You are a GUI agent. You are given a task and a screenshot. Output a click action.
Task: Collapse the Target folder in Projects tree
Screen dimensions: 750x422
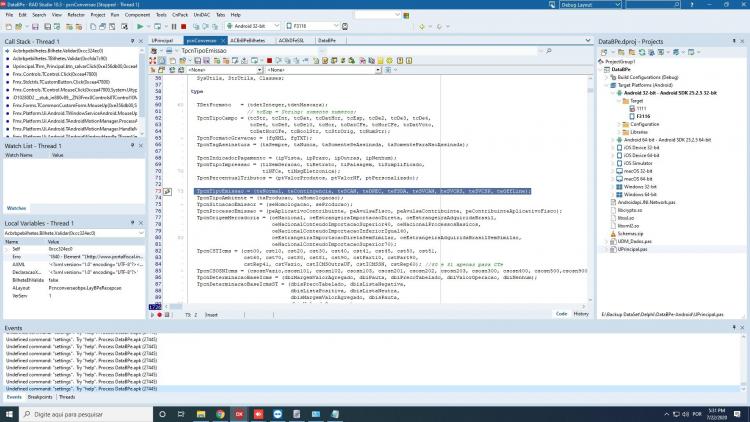coord(618,101)
